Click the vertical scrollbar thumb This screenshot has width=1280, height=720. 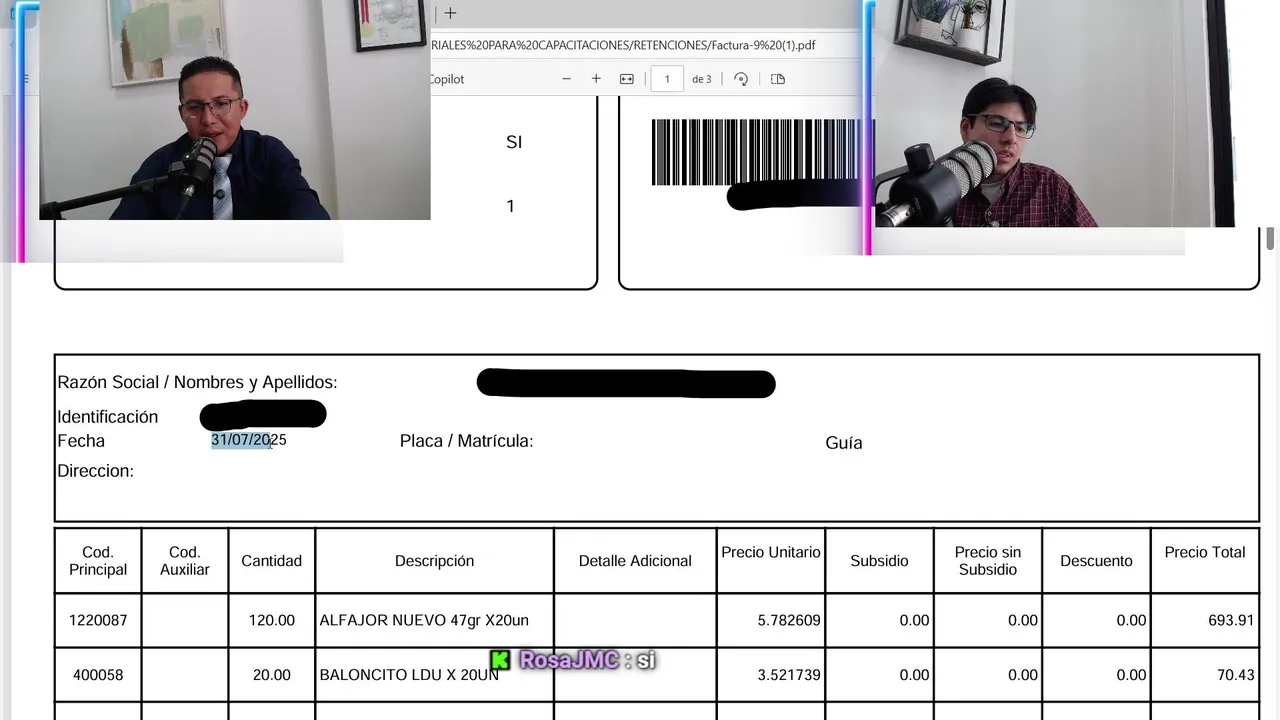coord(1271,238)
